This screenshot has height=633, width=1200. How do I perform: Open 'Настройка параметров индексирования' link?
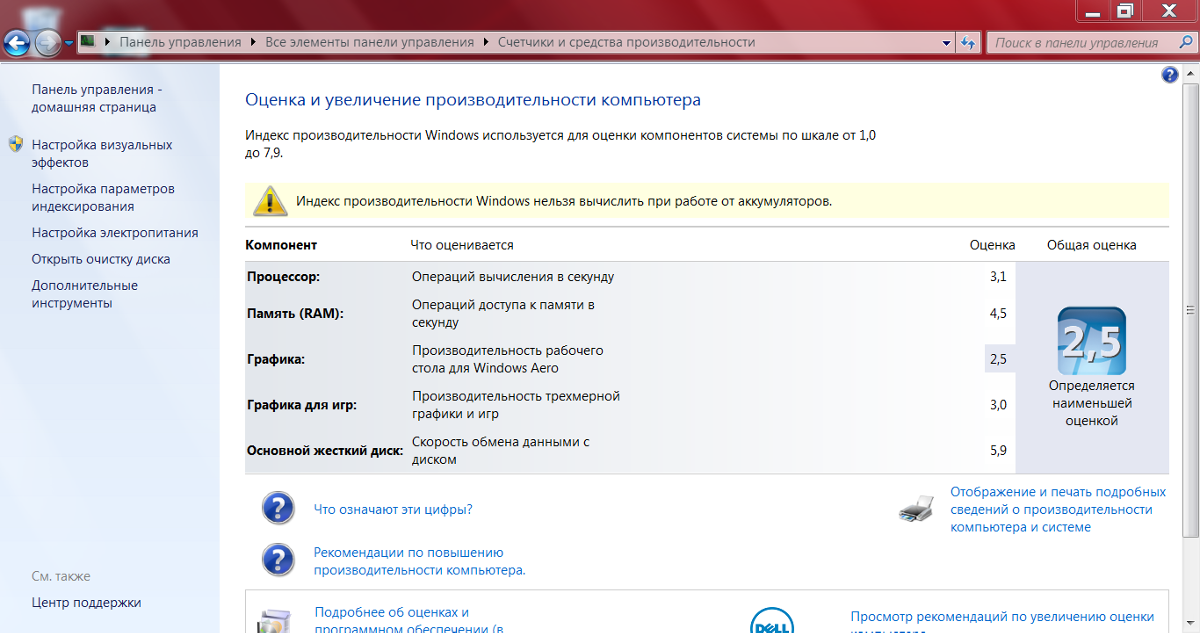click(103, 197)
